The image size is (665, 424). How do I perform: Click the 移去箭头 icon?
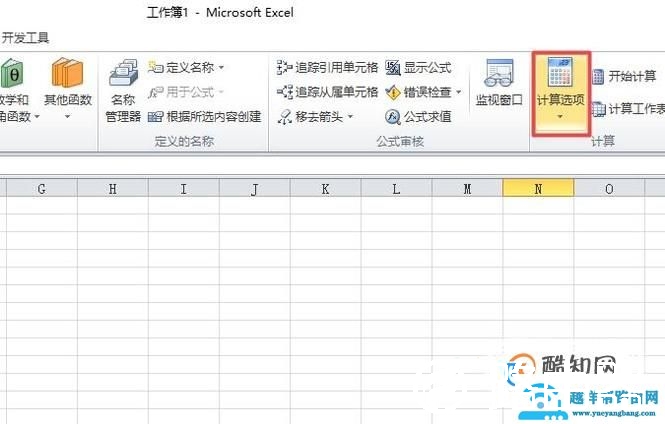click(285, 117)
